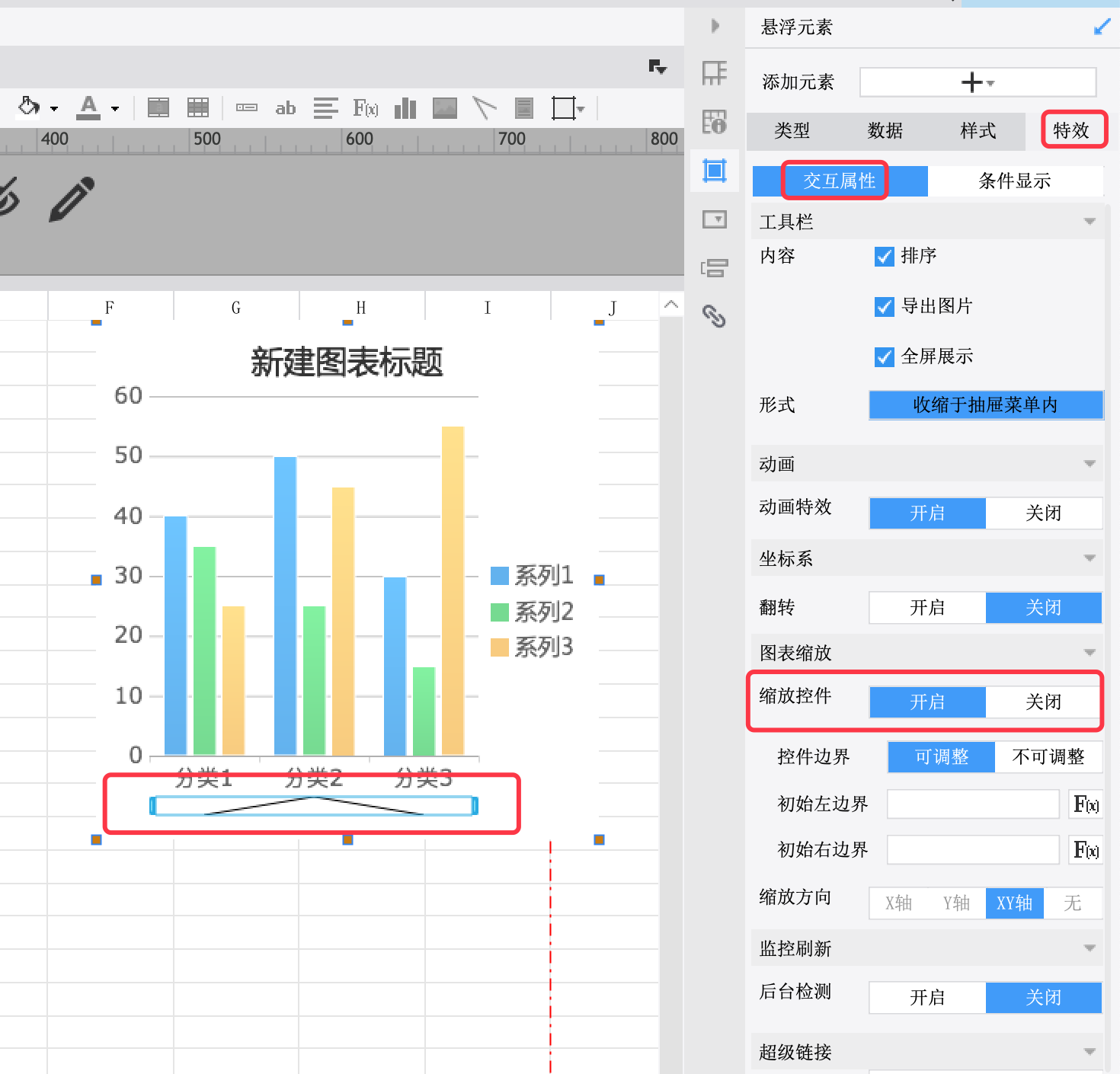Click the bar chart insert icon

coord(405,108)
